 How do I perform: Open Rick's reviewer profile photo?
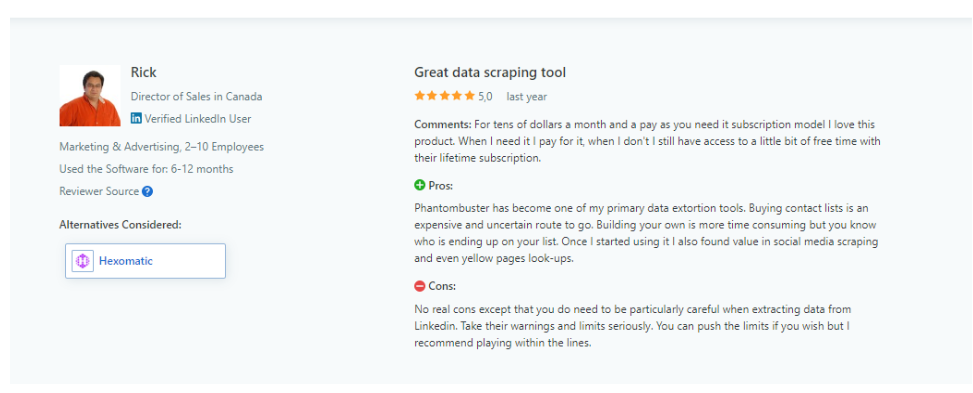pos(90,96)
